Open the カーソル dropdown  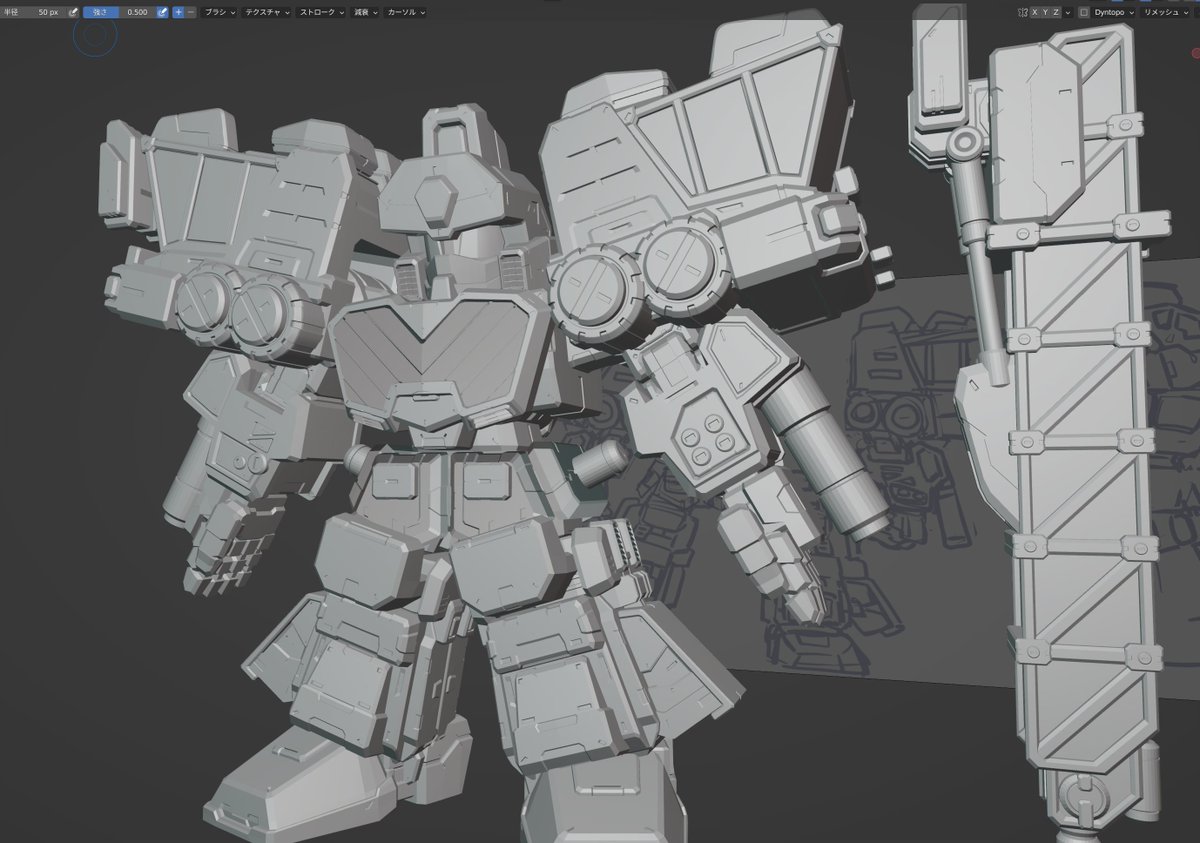[406, 12]
